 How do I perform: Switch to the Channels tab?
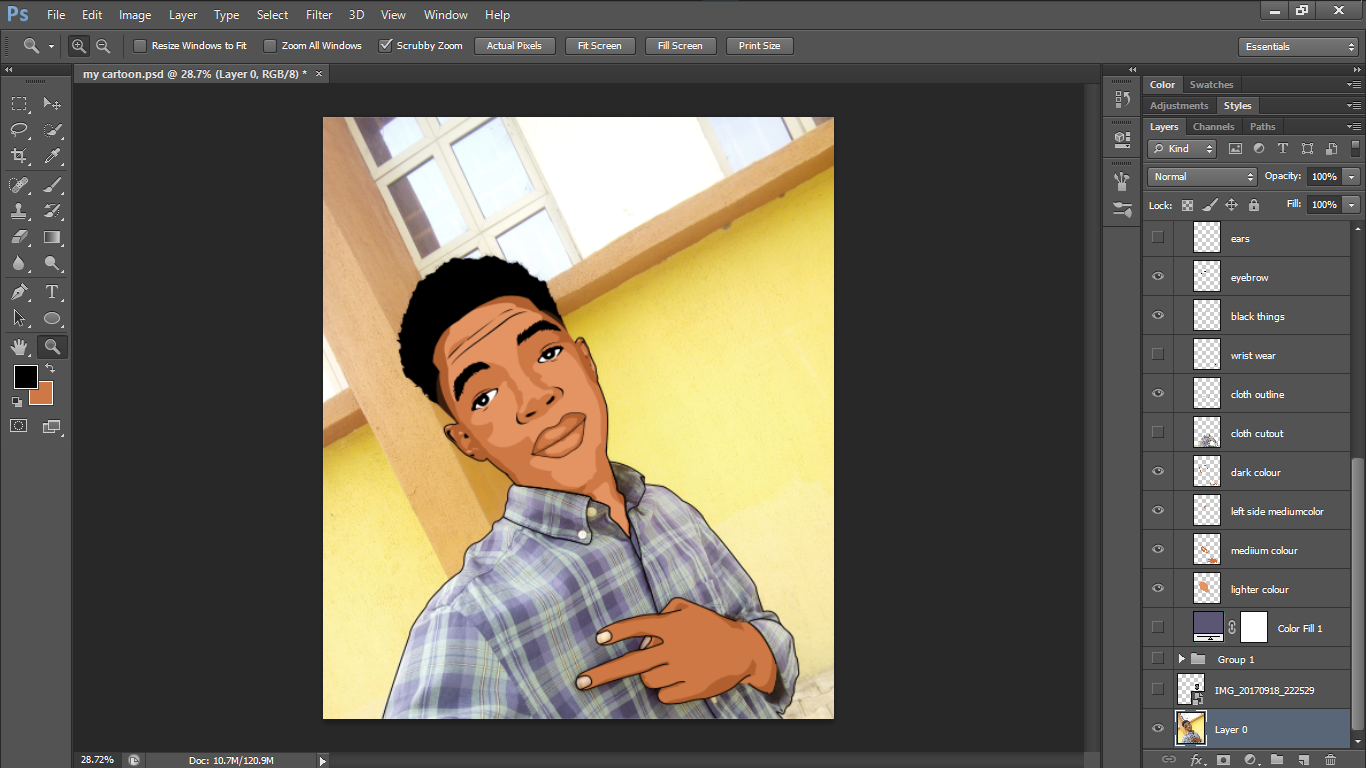(x=1213, y=127)
